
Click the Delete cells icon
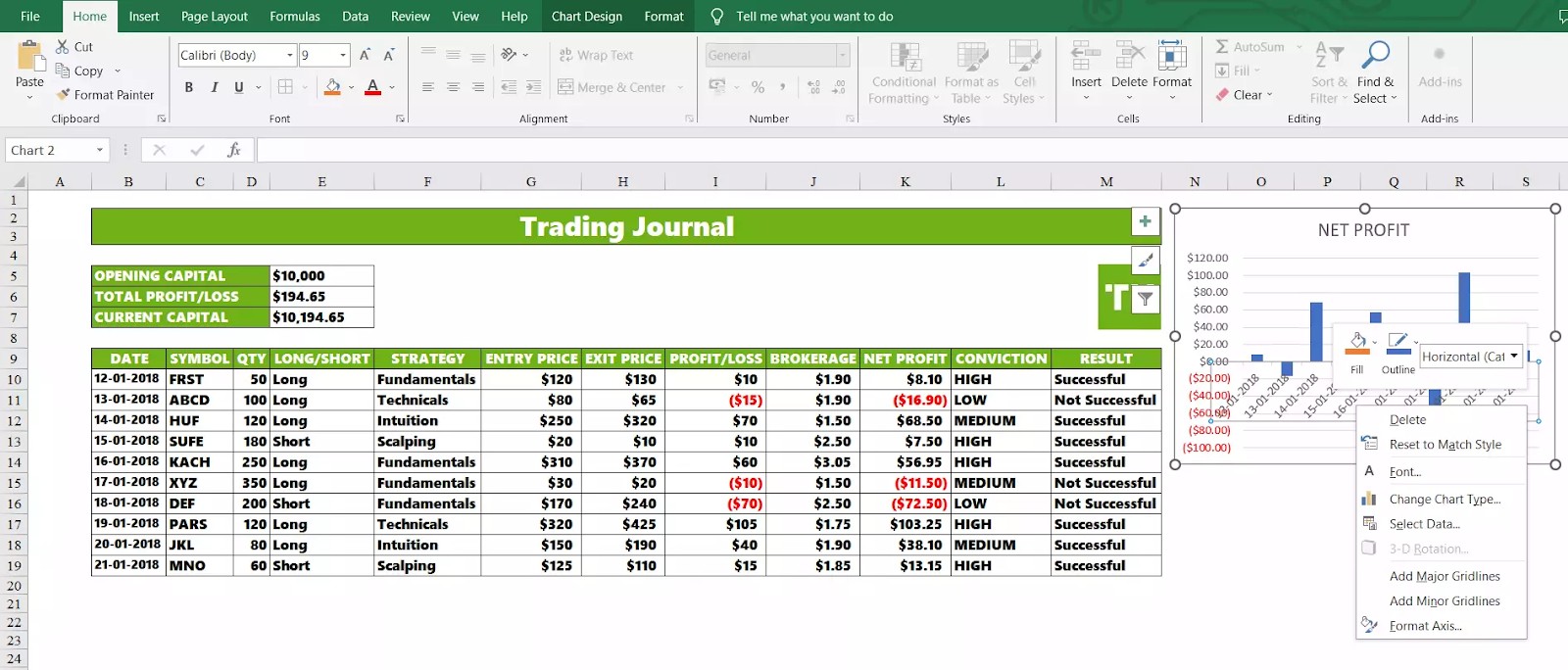pyautogui.click(x=1129, y=56)
